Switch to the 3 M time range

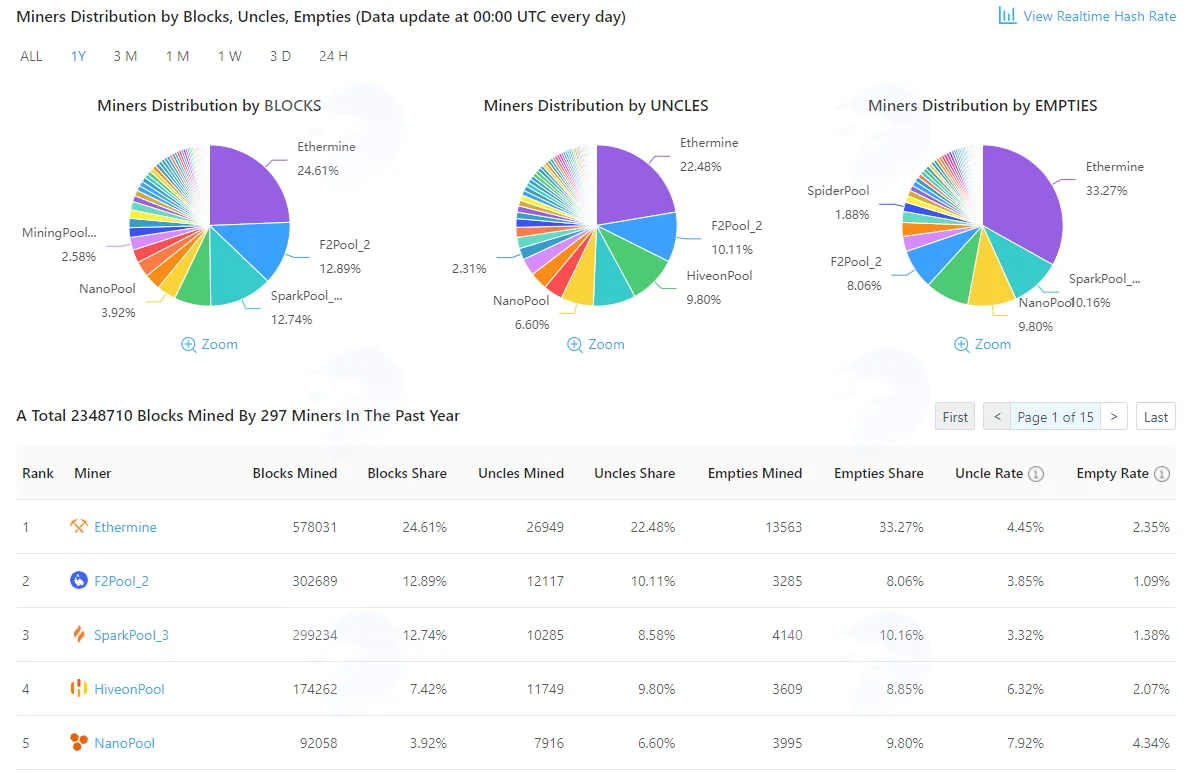point(125,56)
